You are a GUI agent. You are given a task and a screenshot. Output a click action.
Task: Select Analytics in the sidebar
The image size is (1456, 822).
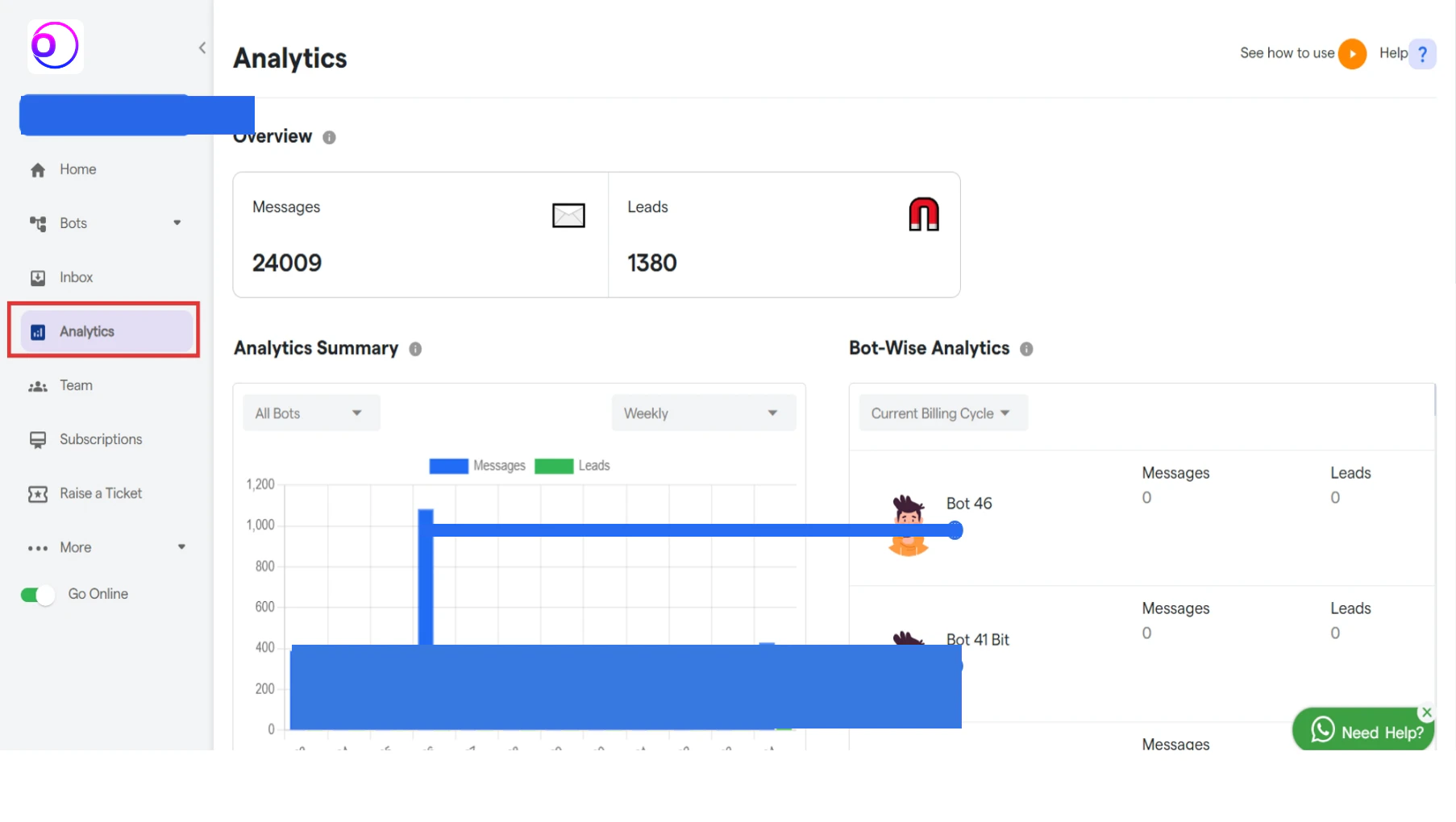[x=106, y=331]
